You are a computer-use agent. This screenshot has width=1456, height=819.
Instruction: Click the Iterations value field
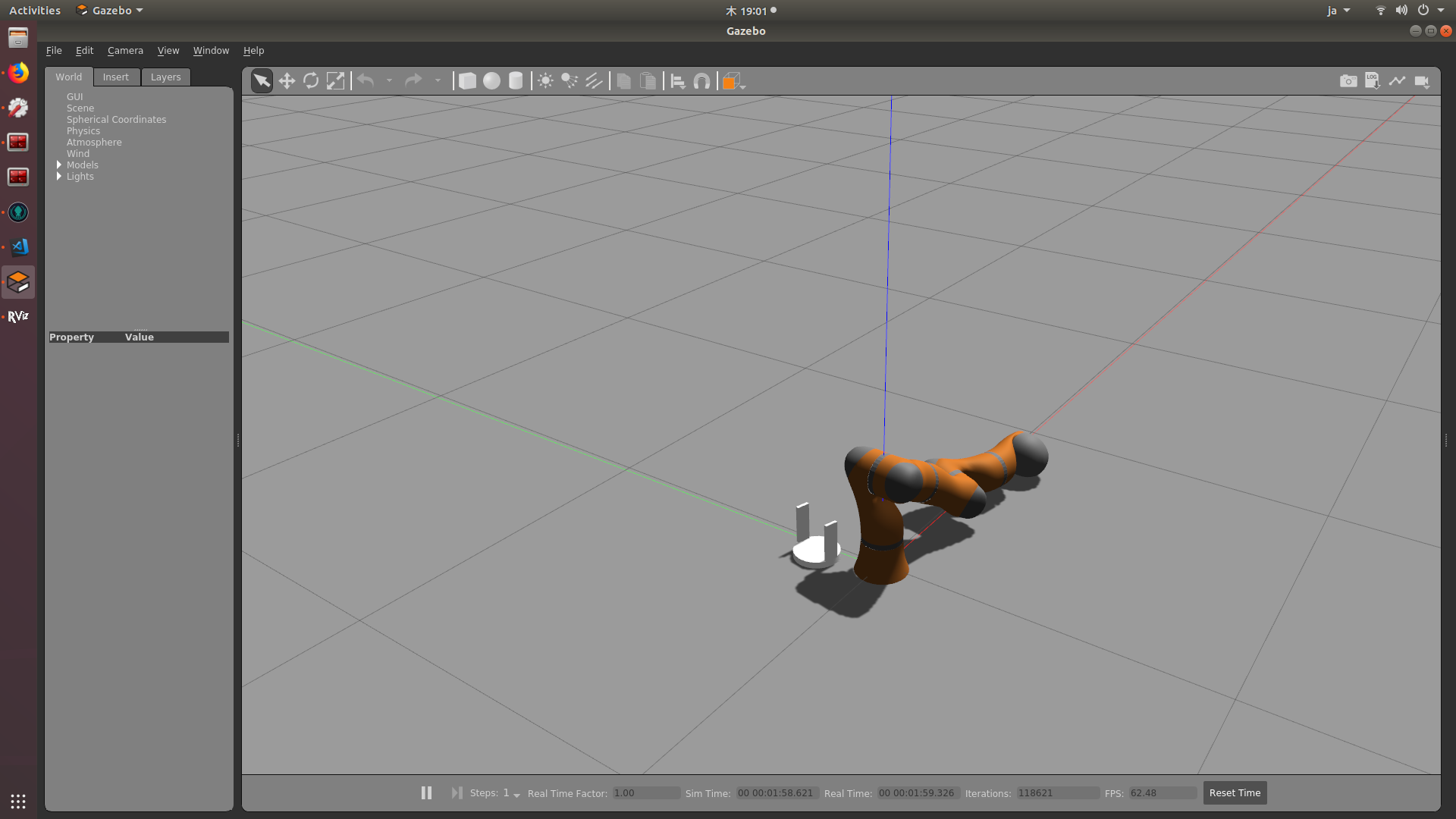(1057, 793)
